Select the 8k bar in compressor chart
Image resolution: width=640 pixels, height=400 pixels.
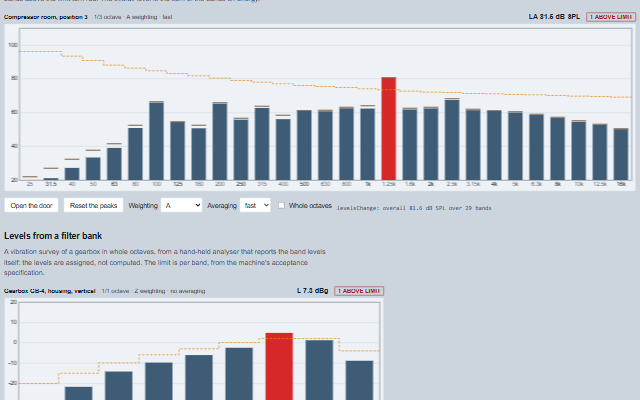tap(558, 149)
